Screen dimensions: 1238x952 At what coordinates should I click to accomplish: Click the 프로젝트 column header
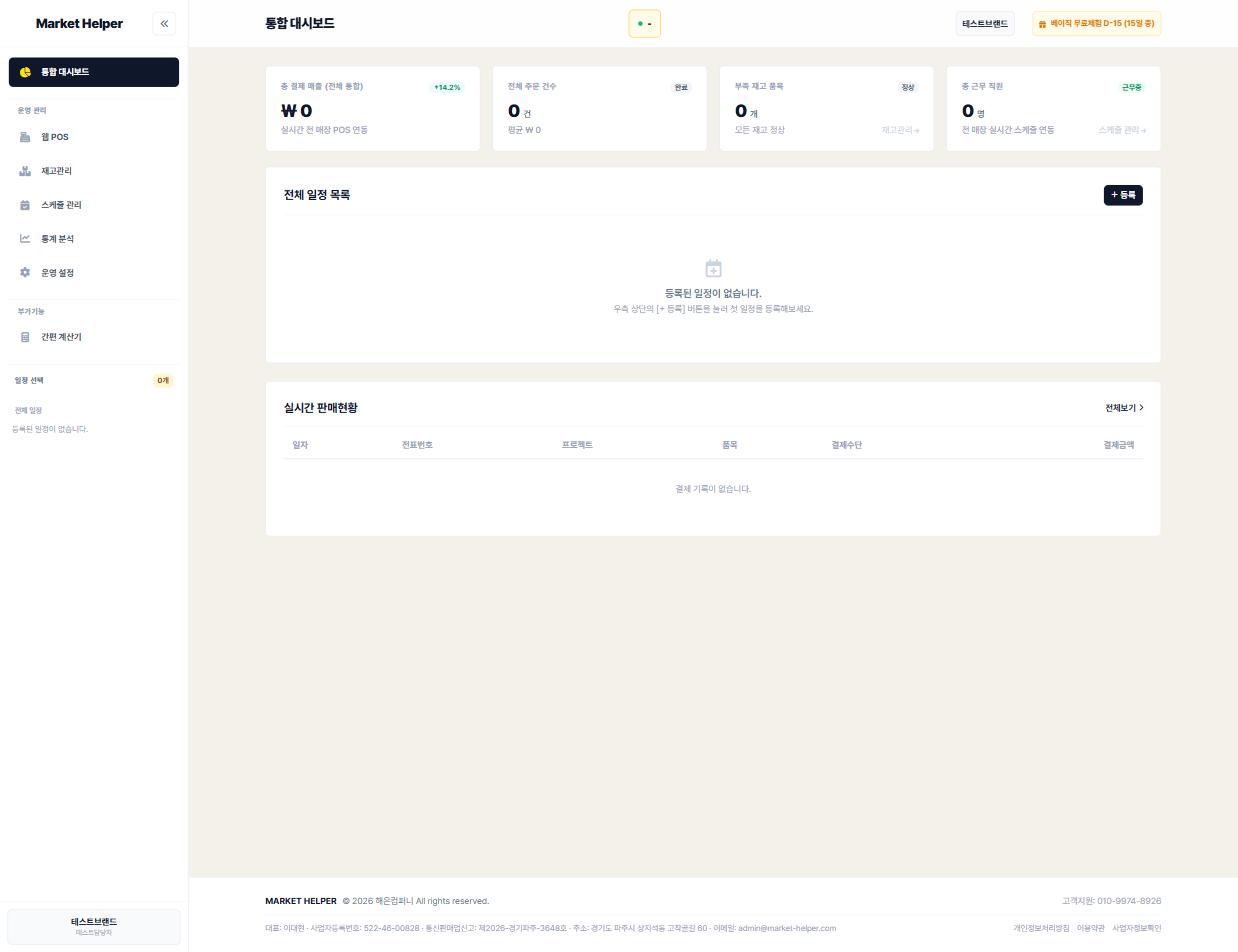pos(577,445)
